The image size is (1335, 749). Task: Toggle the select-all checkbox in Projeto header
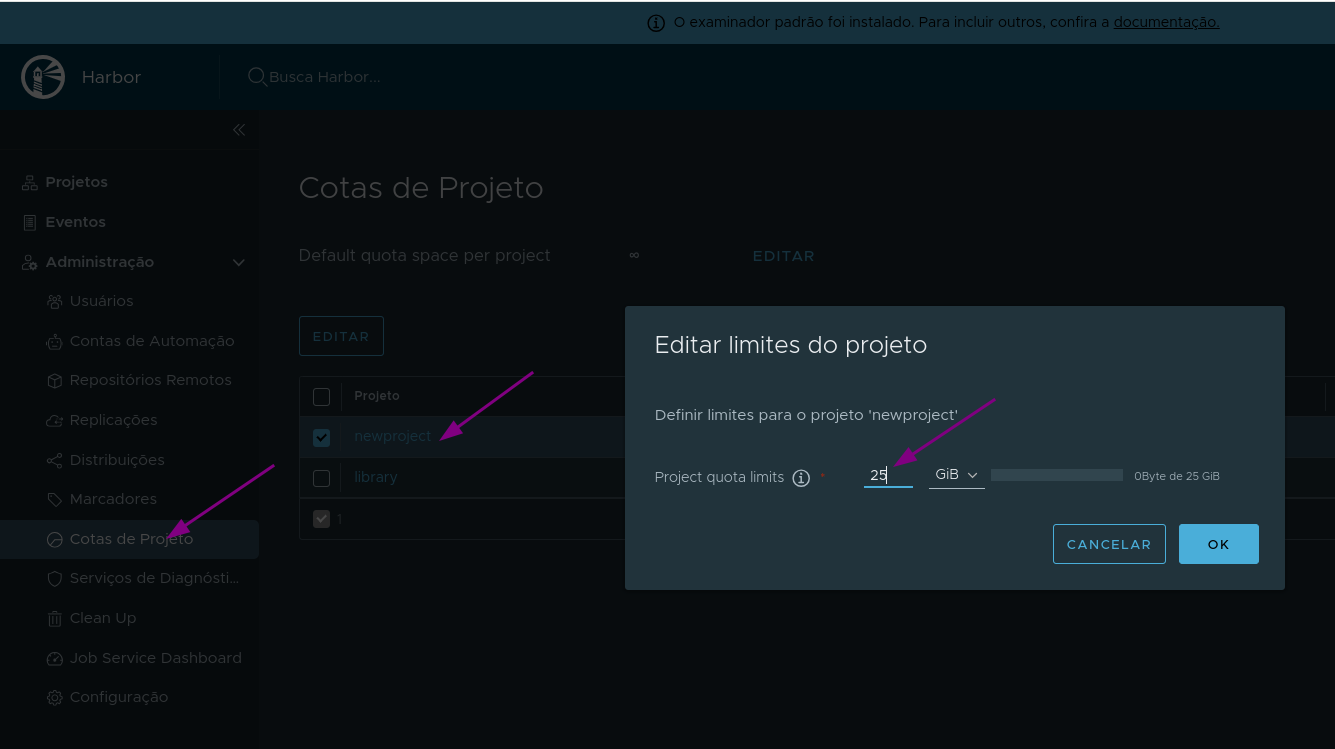321,396
